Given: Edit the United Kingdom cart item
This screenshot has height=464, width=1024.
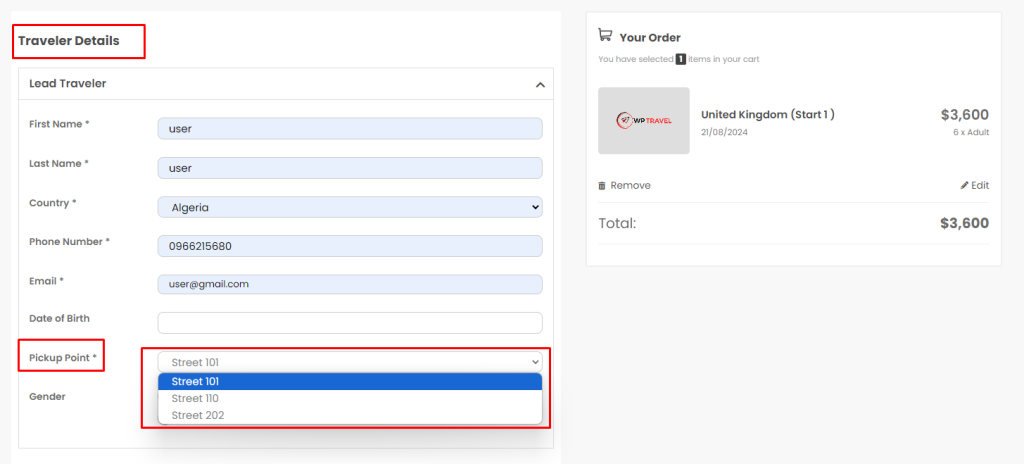Looking at the screenshot, I should pyautogui.click(x=980, y=186).
